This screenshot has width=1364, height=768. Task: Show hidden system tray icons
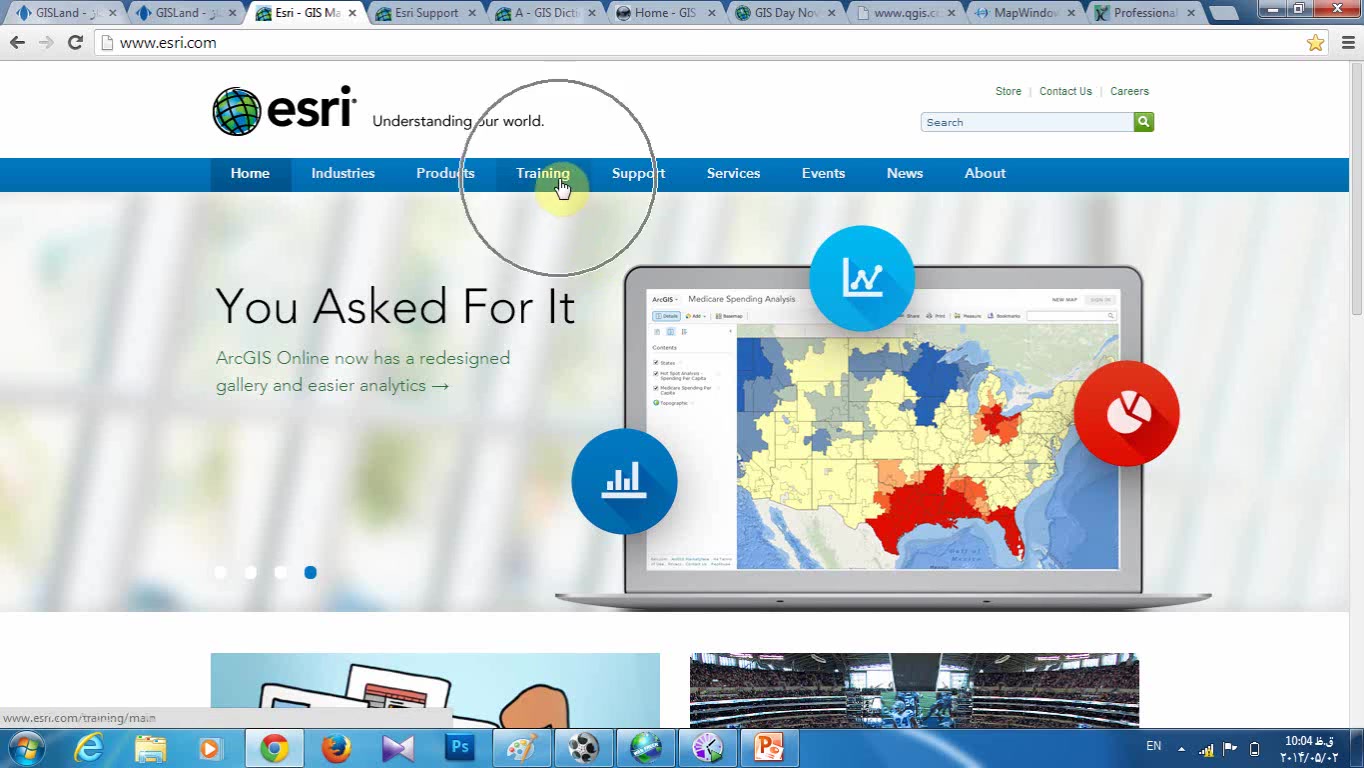[1181, 748]
